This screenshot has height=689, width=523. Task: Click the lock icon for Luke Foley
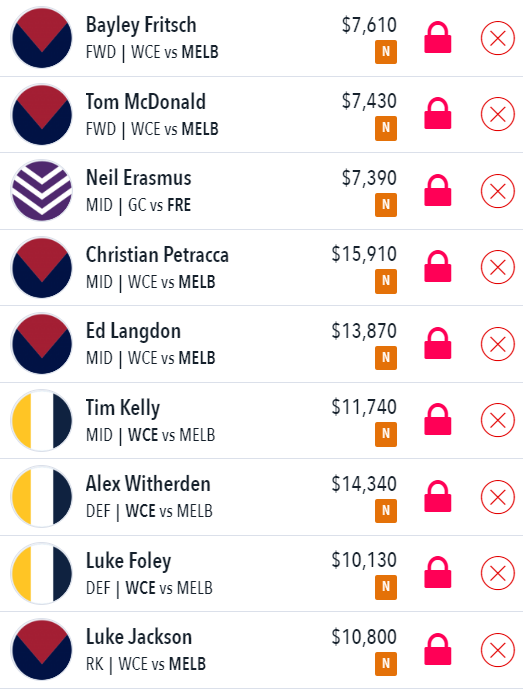[438, 572]
